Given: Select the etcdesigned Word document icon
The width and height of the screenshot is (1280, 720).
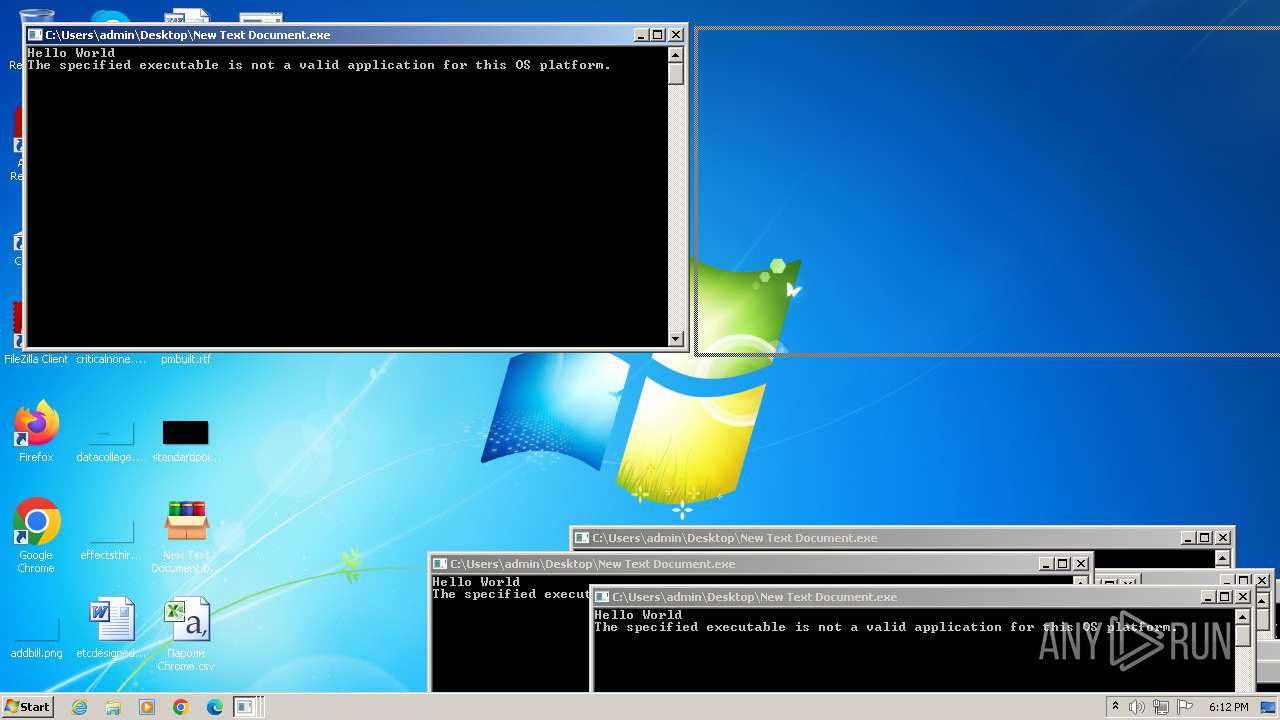Looking at the screenshot, I should [x=111, y=620].
